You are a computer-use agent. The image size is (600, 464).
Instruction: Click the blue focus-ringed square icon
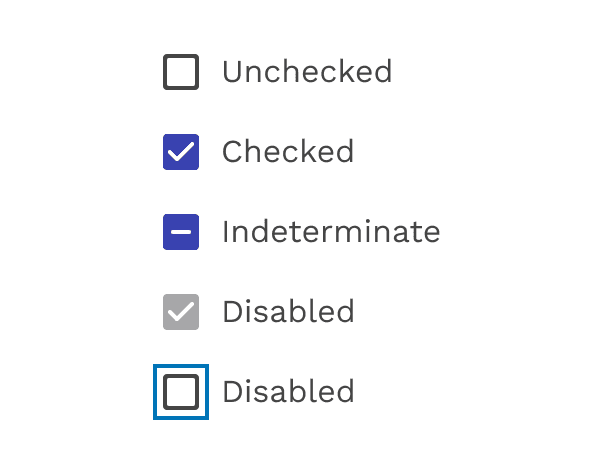[x=181, y=392]
